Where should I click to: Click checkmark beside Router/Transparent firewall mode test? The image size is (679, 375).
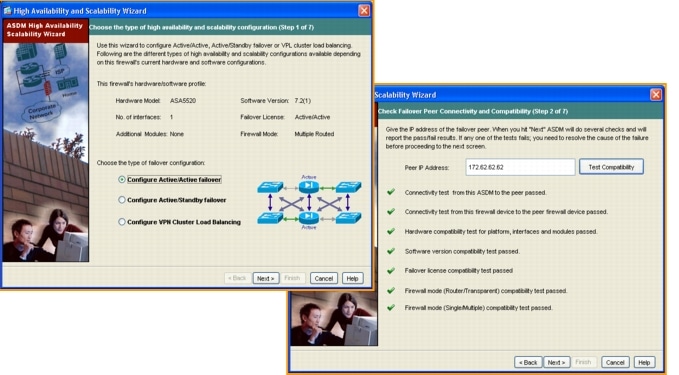click(x=391, y=291)
